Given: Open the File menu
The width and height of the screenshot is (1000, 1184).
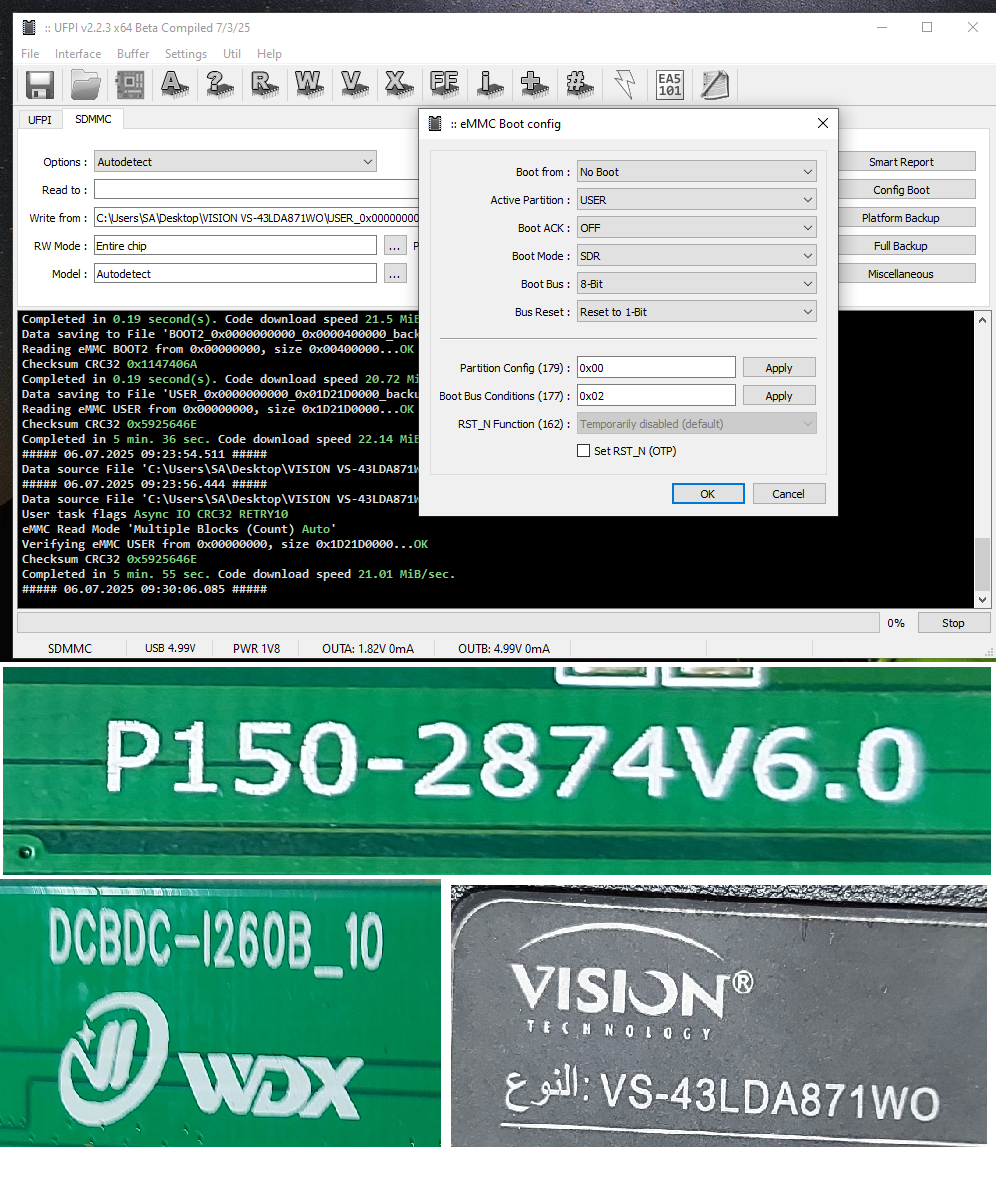Looking at the screenshot, I should click(x=30, y=54).
